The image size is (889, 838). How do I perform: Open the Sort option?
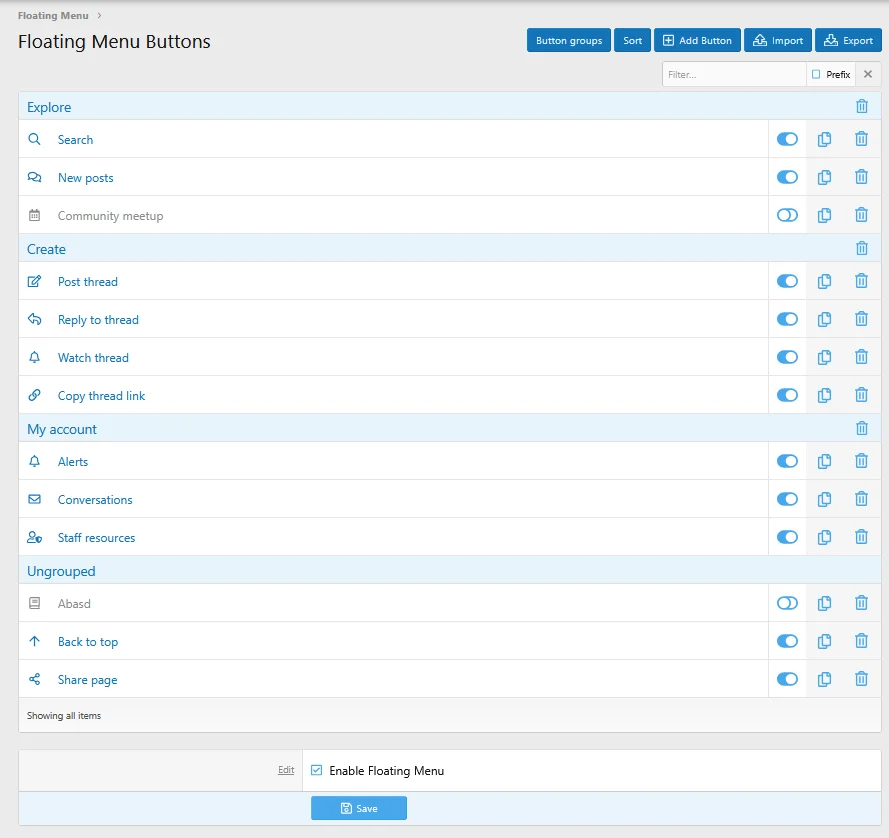(632, 40)
